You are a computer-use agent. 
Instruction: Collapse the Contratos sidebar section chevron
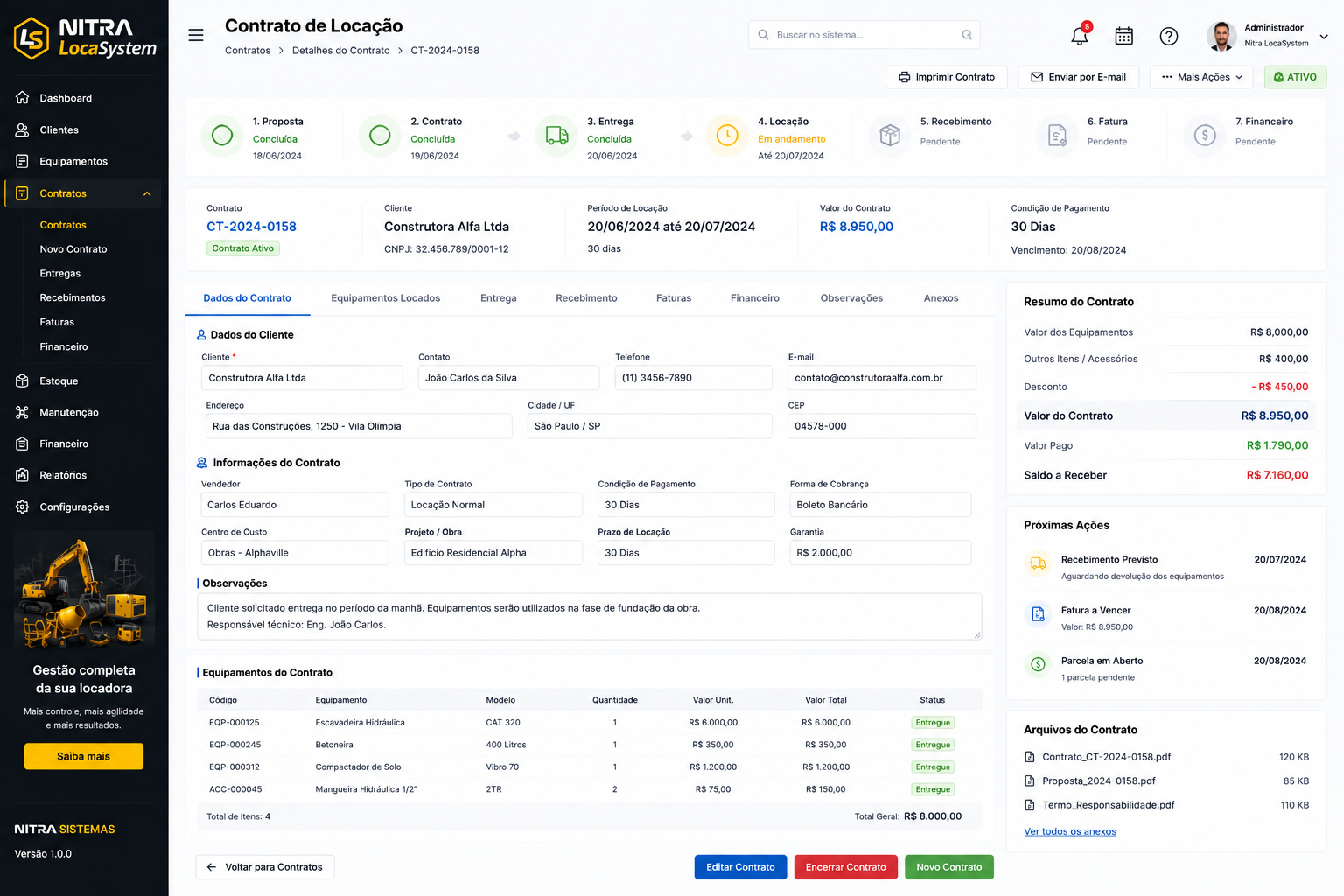point(147,193)
